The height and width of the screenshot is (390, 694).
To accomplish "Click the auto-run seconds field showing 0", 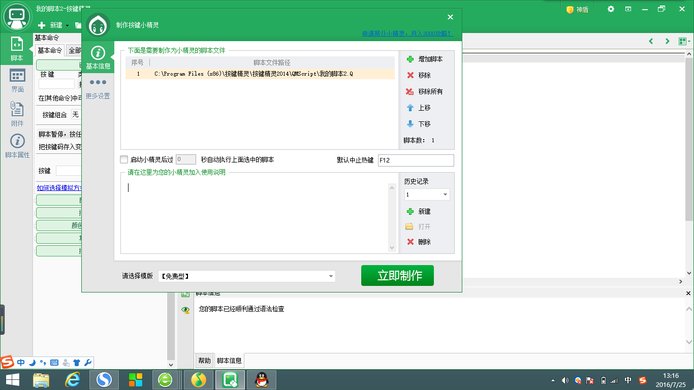I will [x=185, y=159].
